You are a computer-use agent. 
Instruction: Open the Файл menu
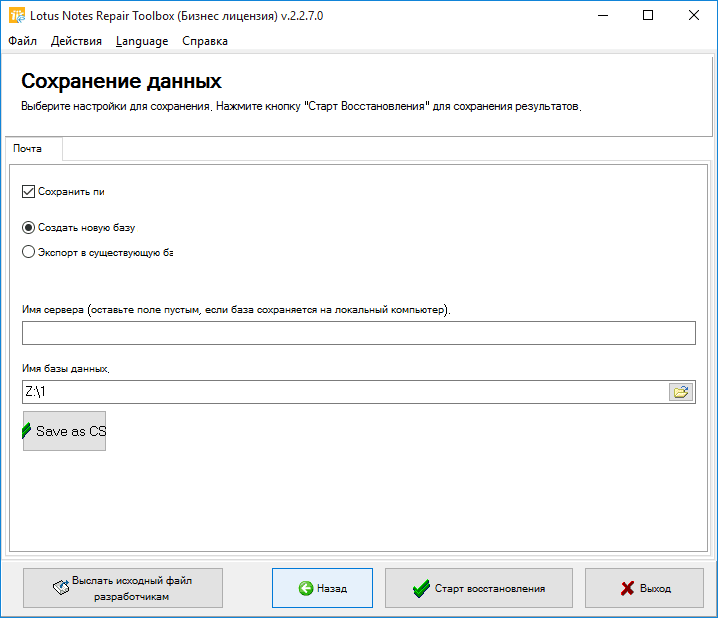tap(22, 41)
